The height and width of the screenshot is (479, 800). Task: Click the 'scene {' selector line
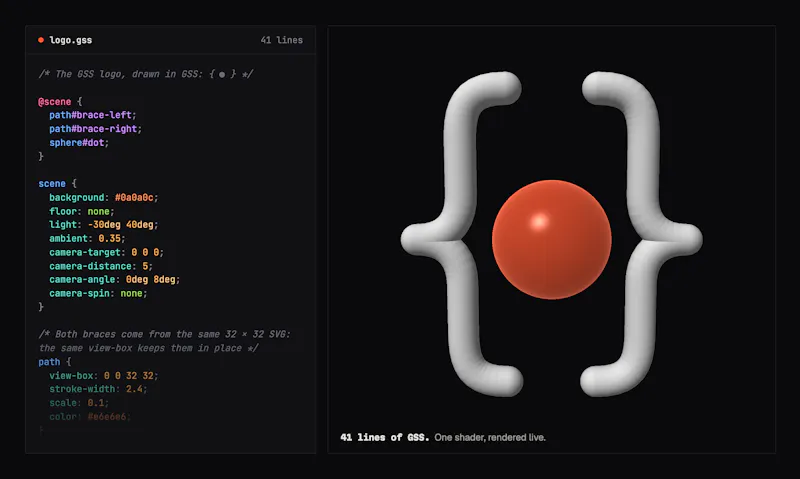point(58,184)
